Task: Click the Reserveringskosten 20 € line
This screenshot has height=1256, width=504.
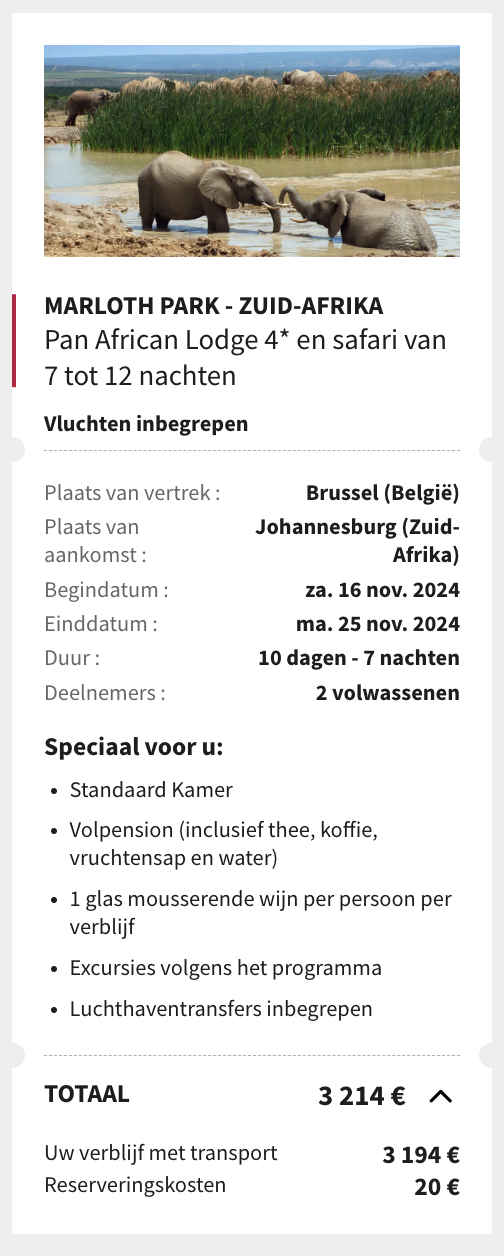Action: [252, 1186]
